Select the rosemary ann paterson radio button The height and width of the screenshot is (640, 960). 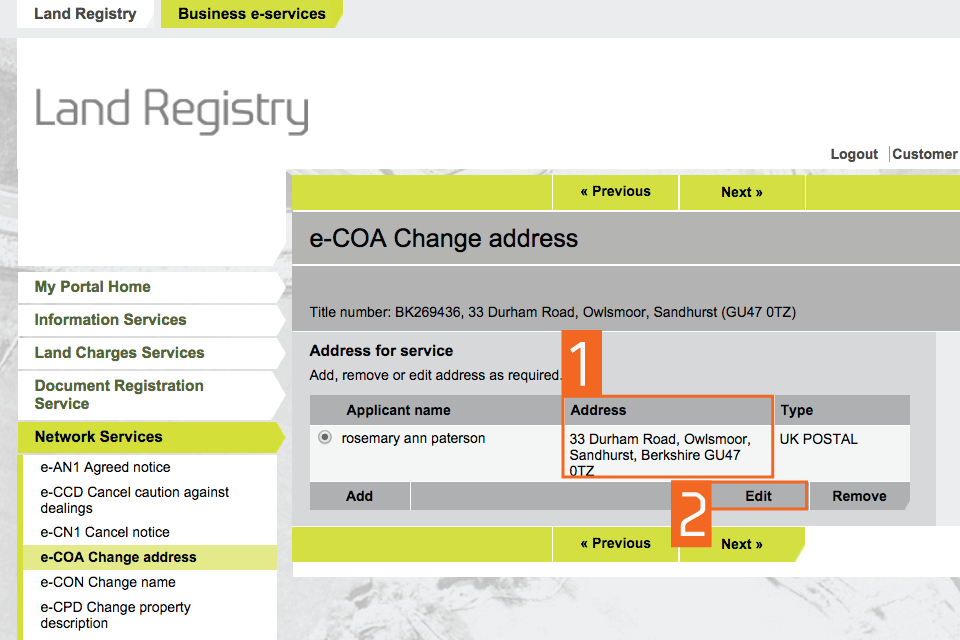pos(325,438)
